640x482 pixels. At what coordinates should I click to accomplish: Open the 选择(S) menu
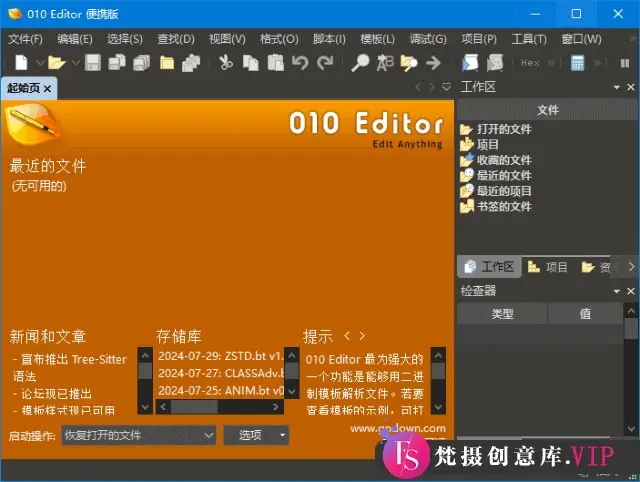125,39
